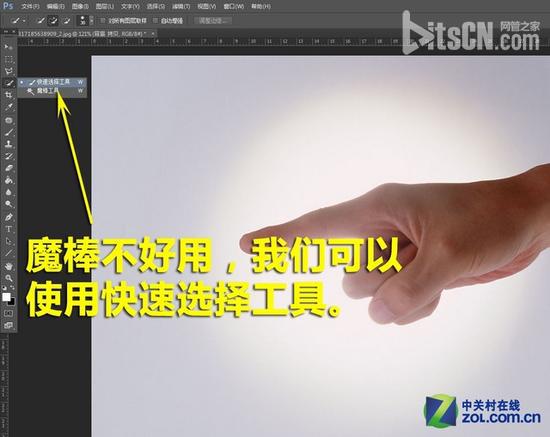Open the 图层(L) menu
Screen dimensions: 550x437
click(x=105, y=6)
